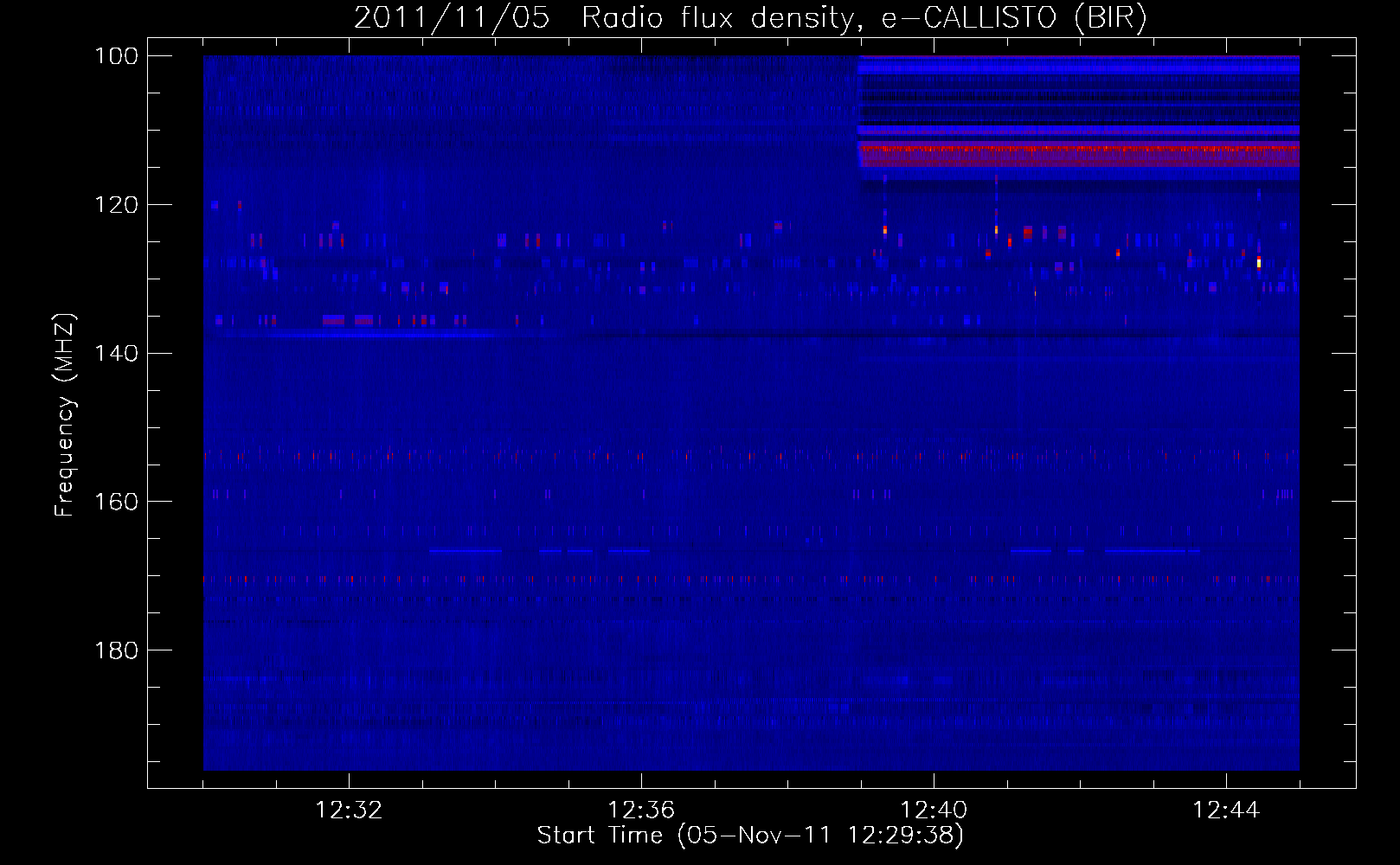Click the '12:32' time tick label
The width and height of the screenshot is (1400, 865).
(349, 811)
